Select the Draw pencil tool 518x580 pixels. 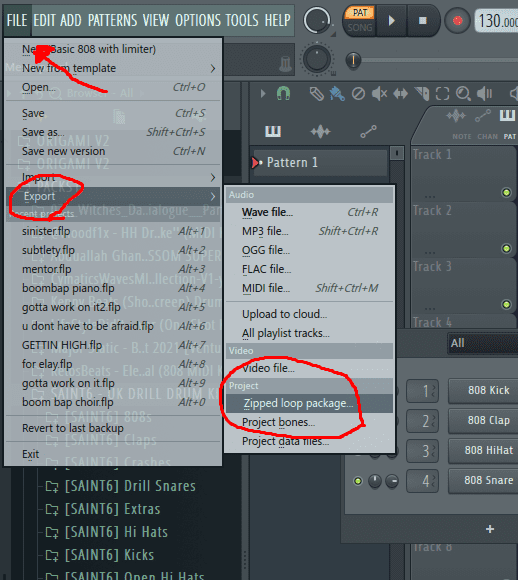tap(317, 94)
